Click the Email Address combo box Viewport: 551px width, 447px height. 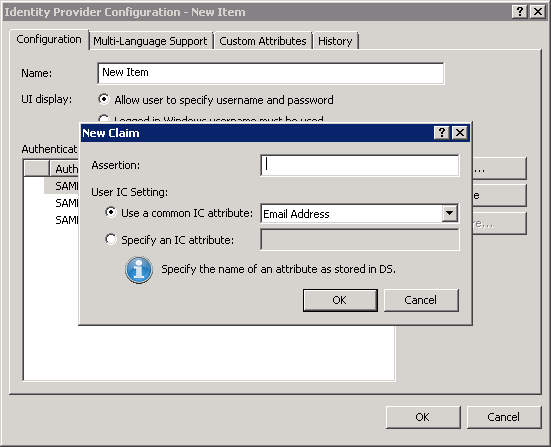pos(359,213)
